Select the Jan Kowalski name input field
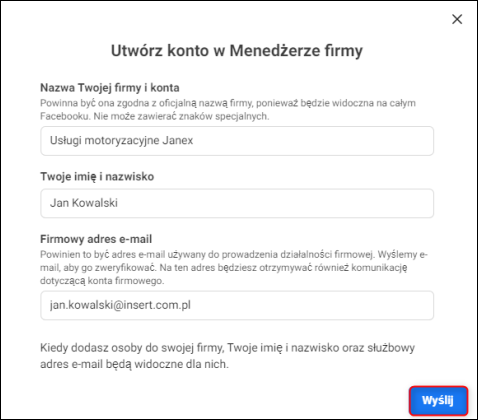 (x=237, y=203)
